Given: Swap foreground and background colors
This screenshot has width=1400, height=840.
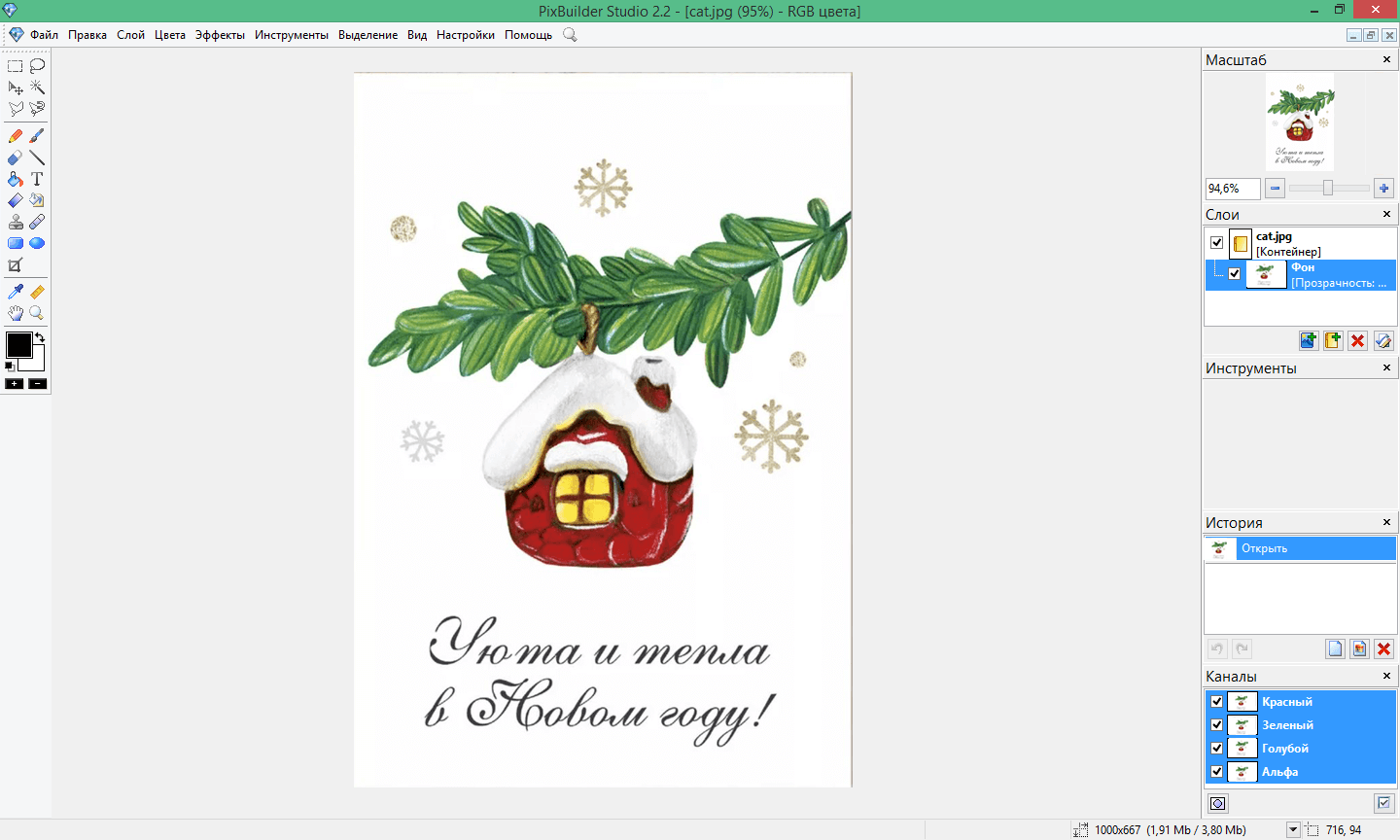Looking at the screenshot, I should [40, 337].
